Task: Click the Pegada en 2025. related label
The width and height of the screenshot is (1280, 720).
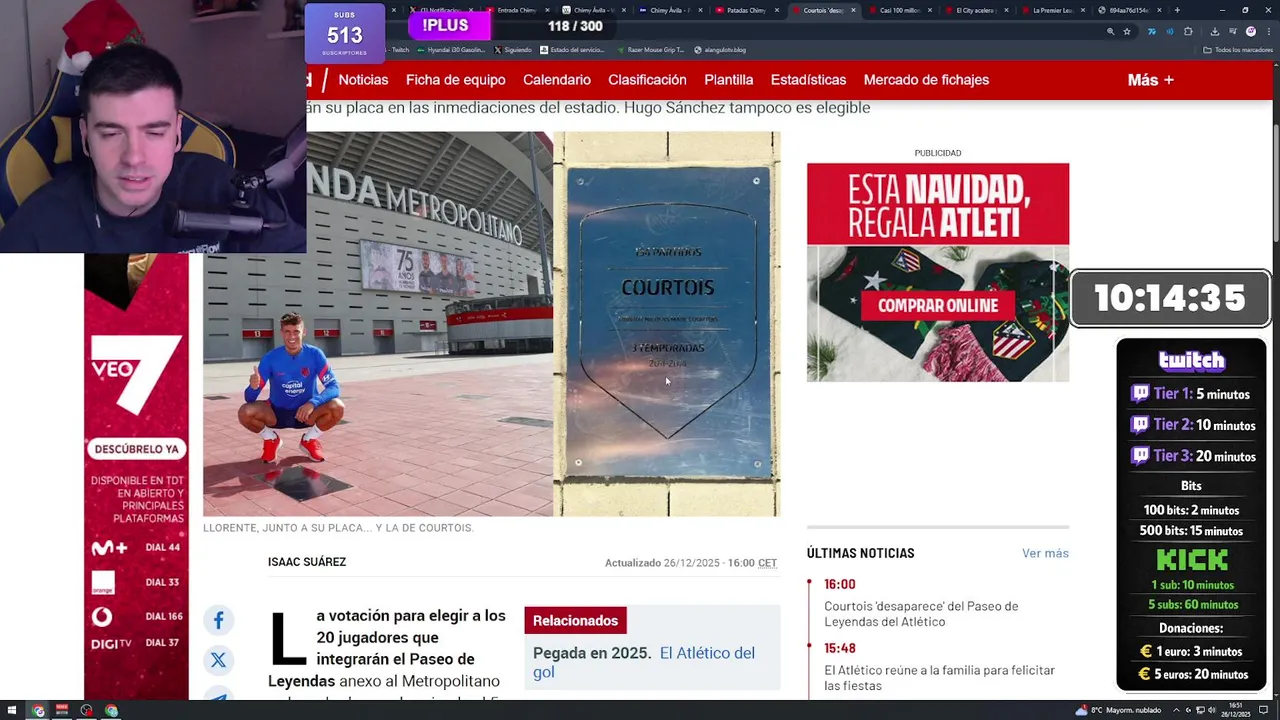Action: coord(592,653)
